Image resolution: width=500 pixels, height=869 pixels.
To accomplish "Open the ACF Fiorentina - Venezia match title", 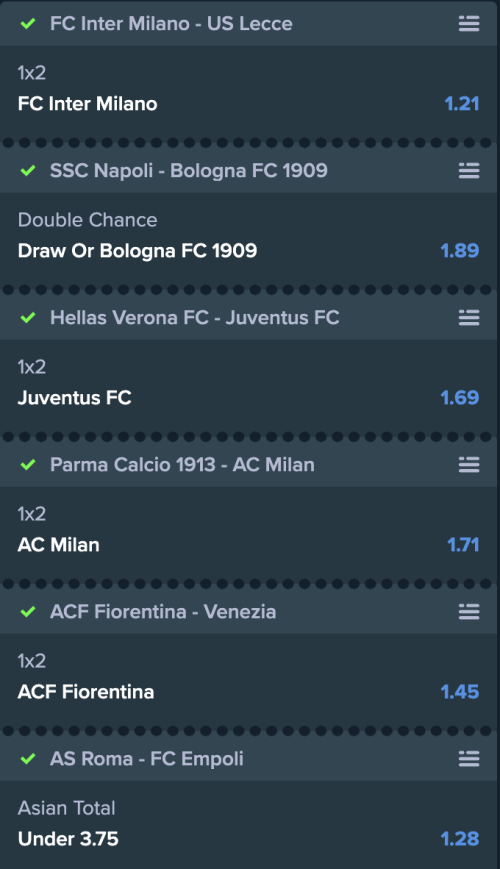I will (163, 612).
